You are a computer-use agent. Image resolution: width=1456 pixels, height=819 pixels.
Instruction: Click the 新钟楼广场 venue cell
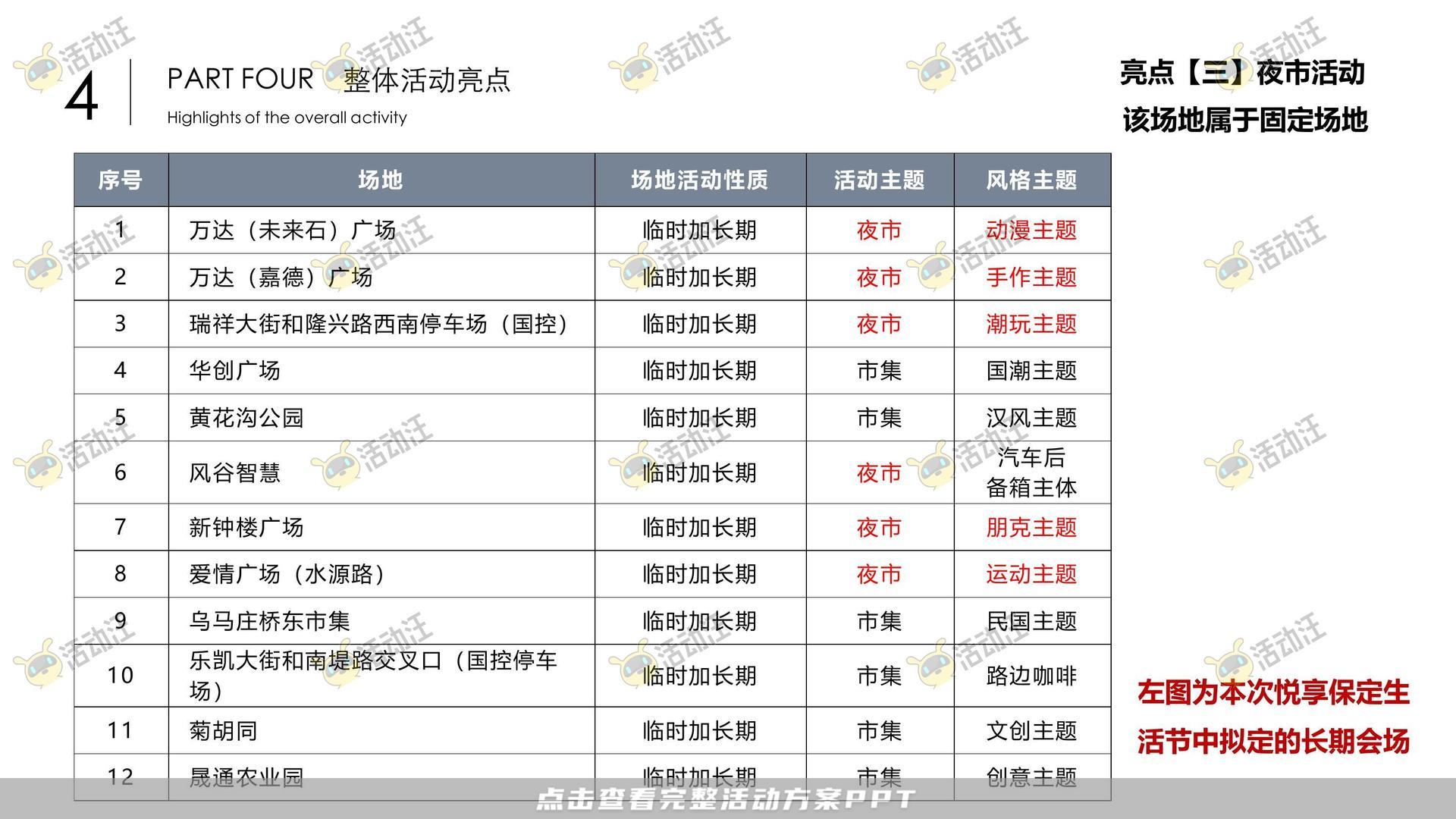381,527
